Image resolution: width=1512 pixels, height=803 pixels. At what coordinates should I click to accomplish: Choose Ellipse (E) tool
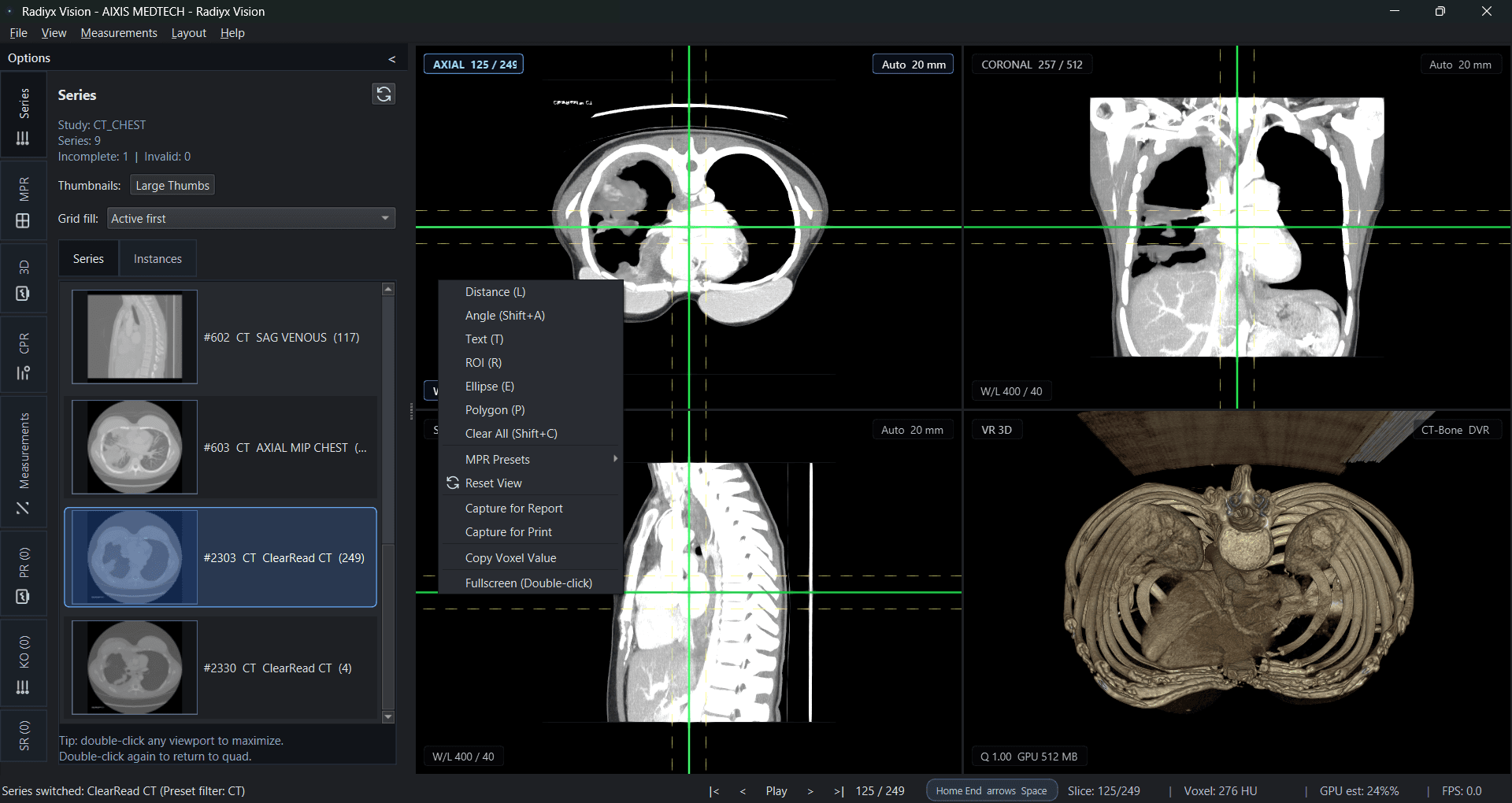(531, 387)
